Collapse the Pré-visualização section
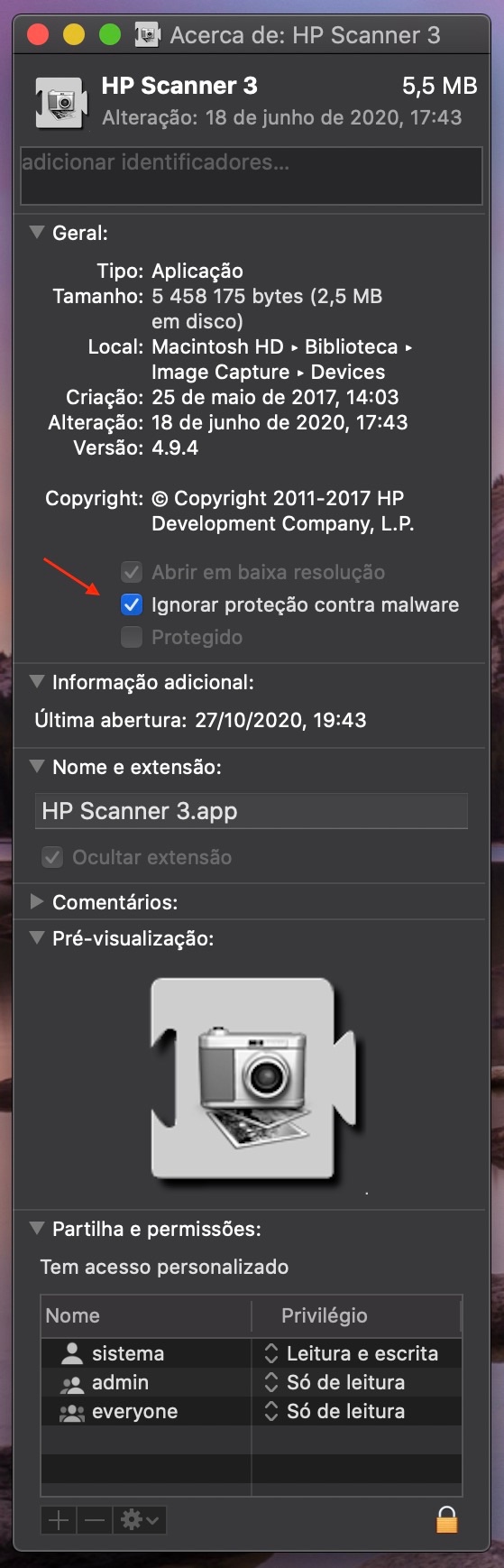Image resolution: width=504 pixels, height=1568 pixels. [x=37, y=937]
